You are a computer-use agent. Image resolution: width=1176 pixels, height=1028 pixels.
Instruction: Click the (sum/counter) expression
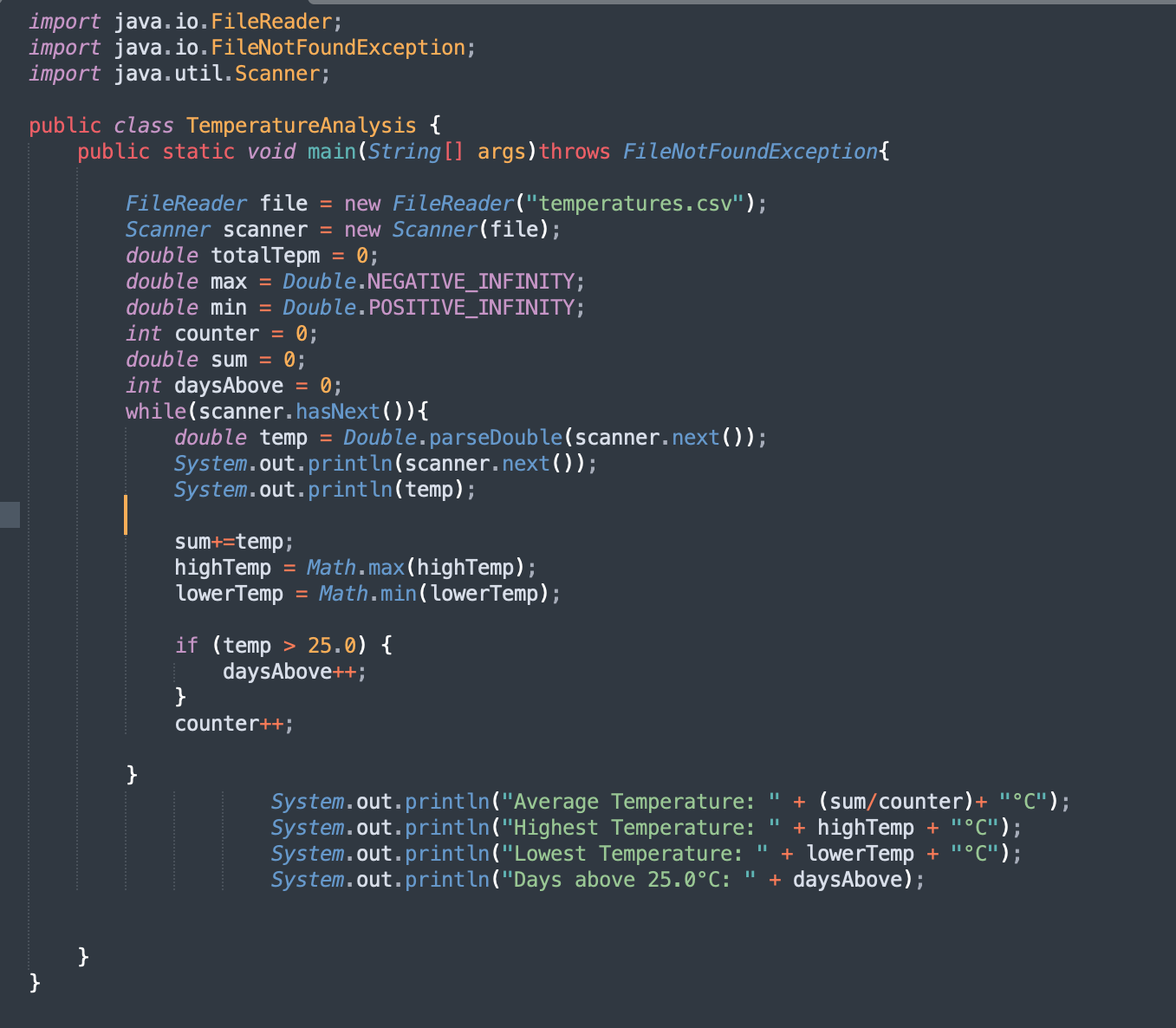[897, 802]
